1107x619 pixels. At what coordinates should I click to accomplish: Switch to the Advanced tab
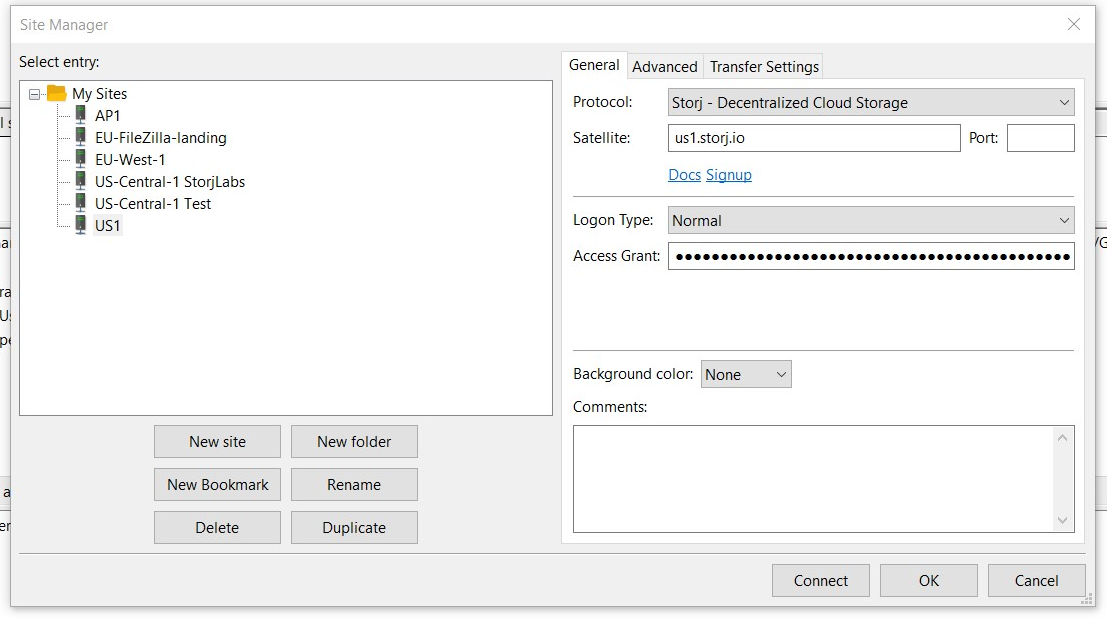coord(664,66)
